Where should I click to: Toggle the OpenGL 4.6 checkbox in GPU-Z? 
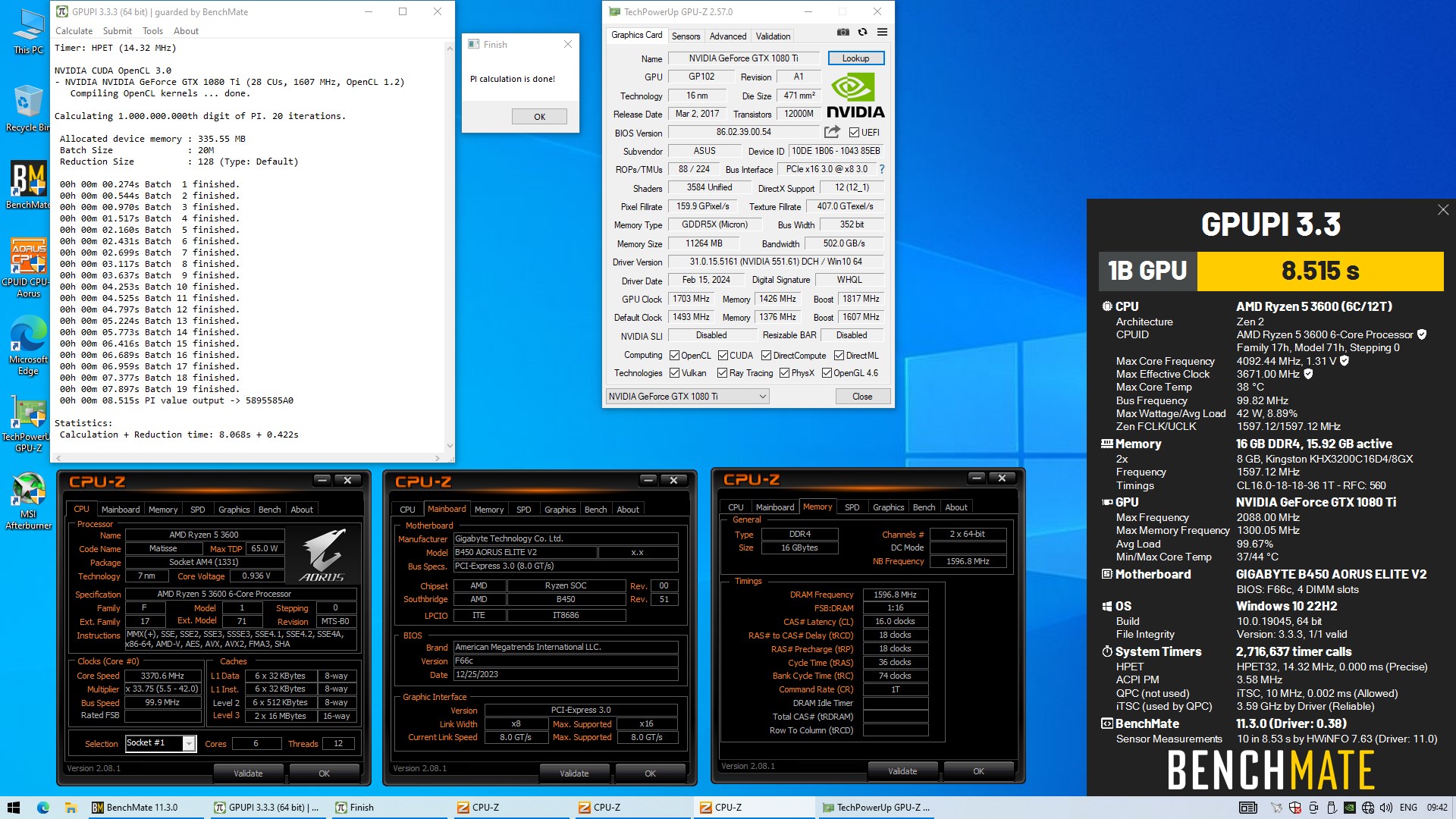[x=827, y=373]
